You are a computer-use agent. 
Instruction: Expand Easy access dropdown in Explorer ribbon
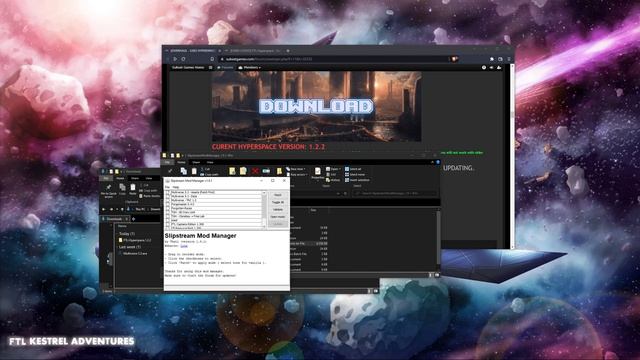pos(297,175)
